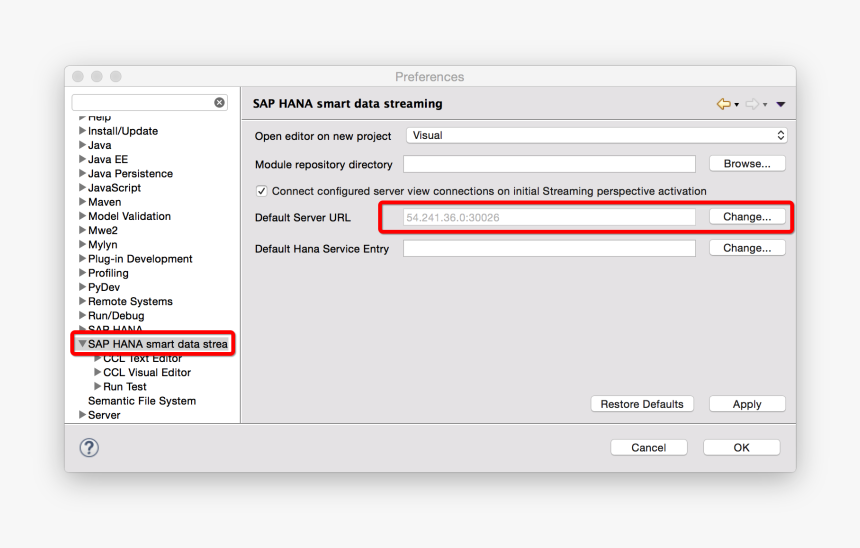
Task: Select PyDev preferences
Action: 104,287
